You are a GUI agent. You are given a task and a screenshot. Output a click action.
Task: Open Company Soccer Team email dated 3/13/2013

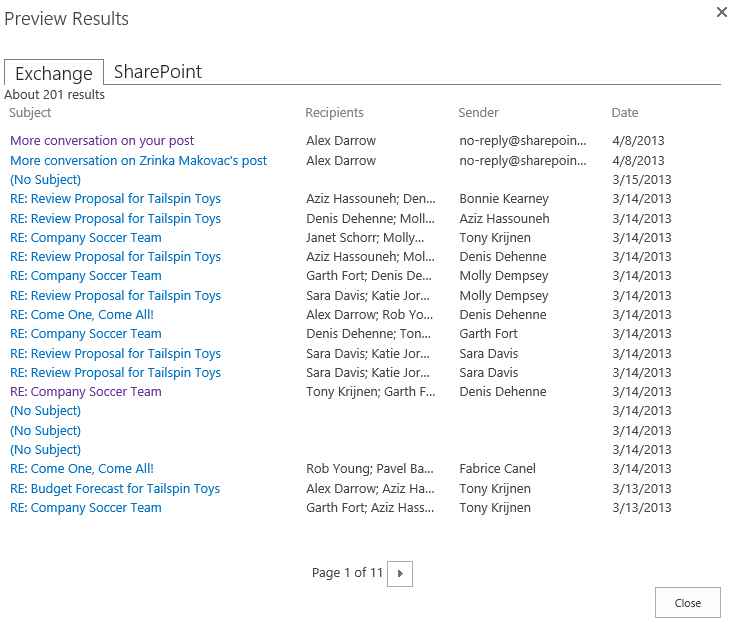[86, 508]
